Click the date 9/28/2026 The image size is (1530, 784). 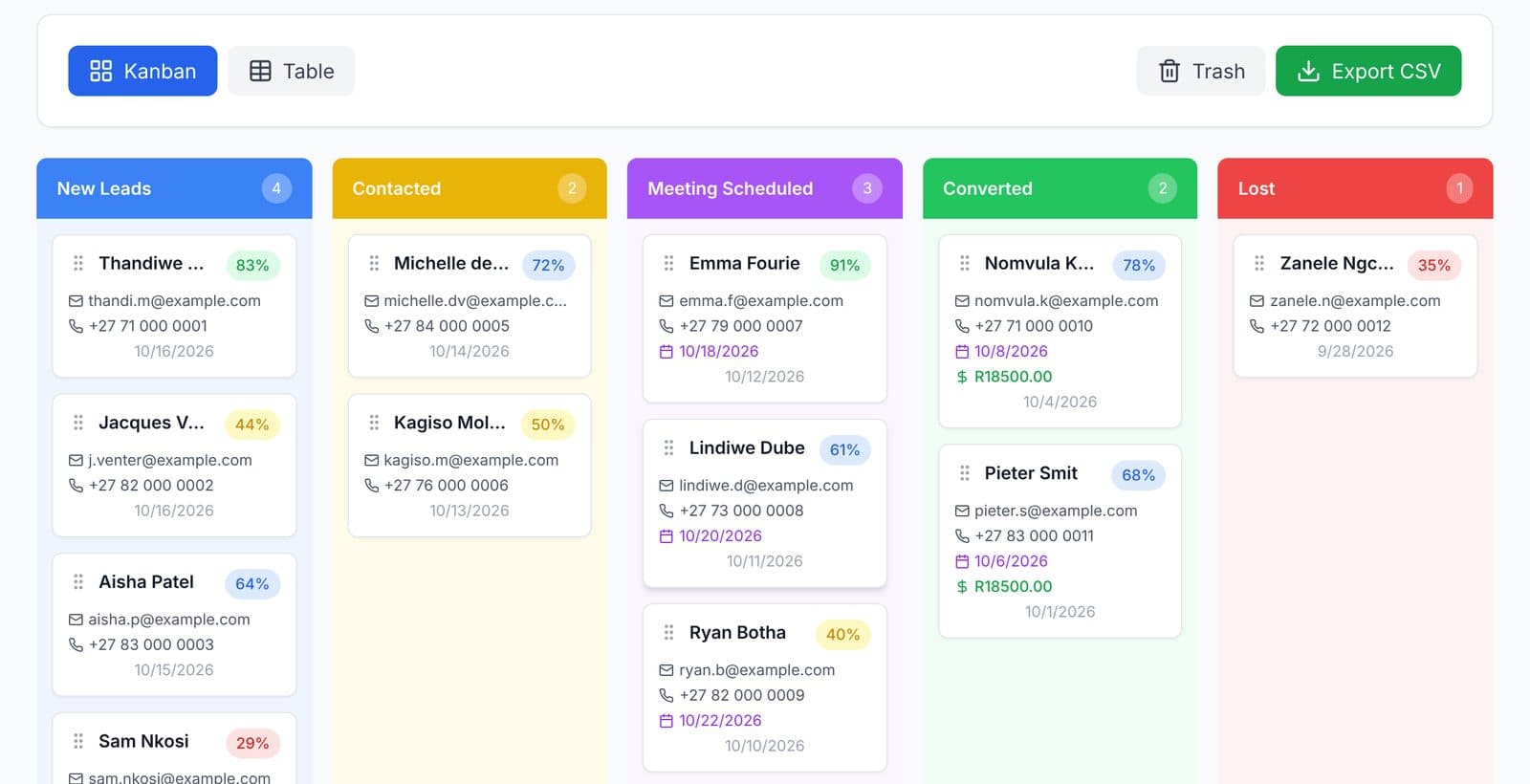pos(1355,351)
